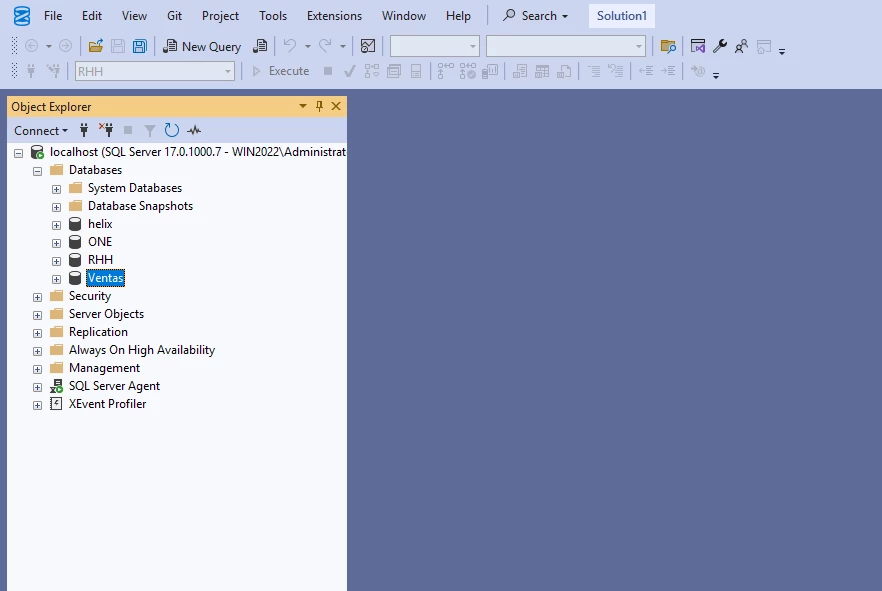Screen dimensions: 882x591
Task: Click the query icon right of New Query
Action: pyautogui.click(x=260, y=46)
